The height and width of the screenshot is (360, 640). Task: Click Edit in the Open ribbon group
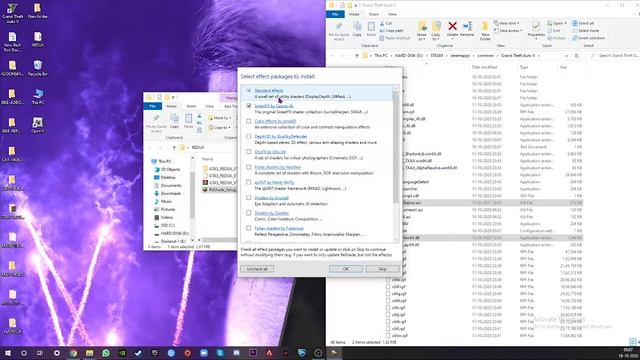point(554,31)
